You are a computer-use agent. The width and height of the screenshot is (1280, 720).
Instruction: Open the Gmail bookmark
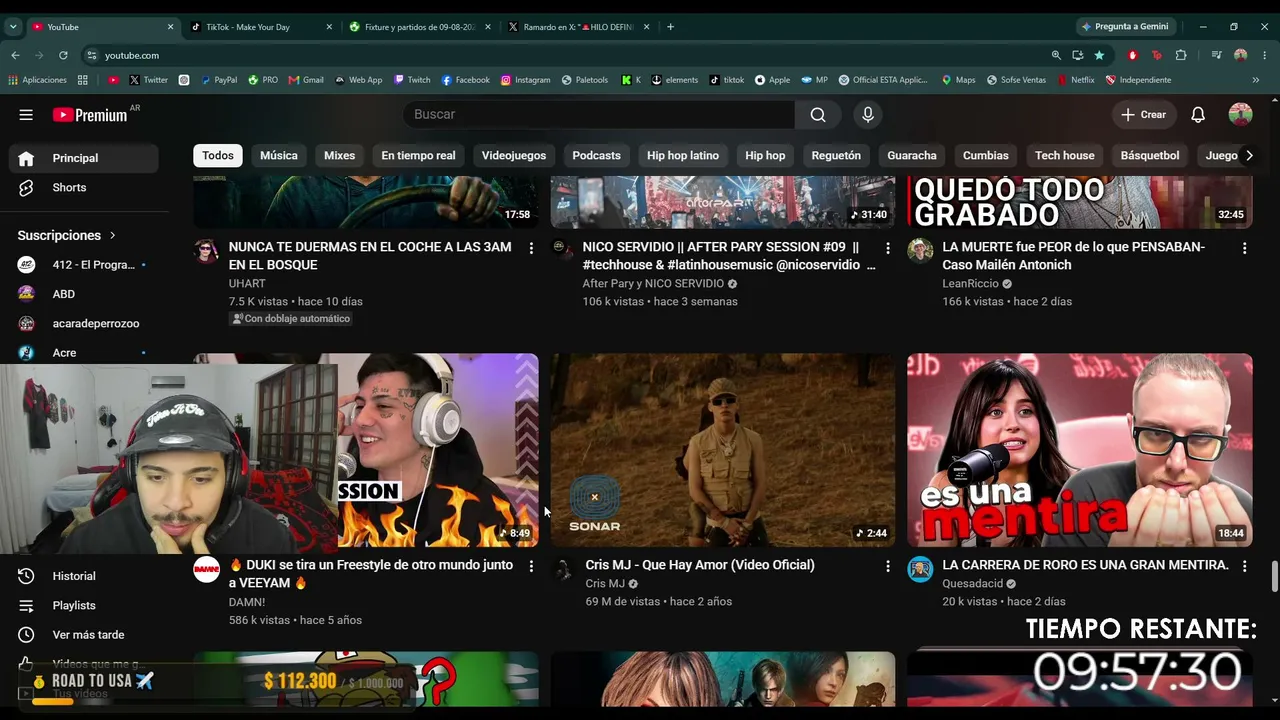[x=306, y=80]
